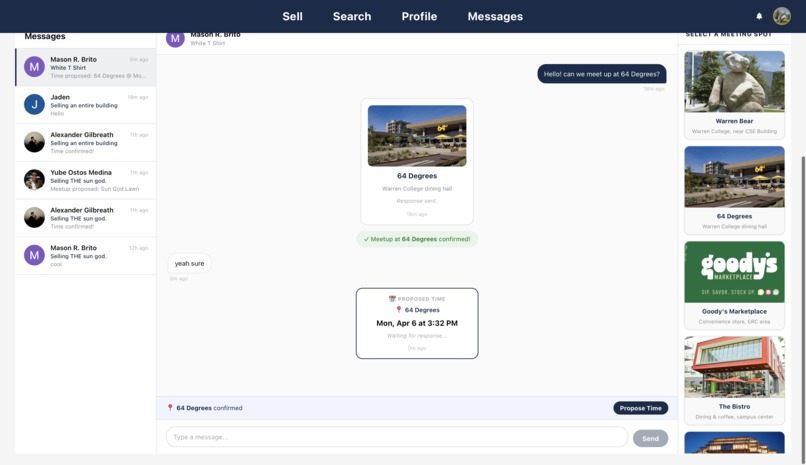Open the notification bell

[759, 16]
